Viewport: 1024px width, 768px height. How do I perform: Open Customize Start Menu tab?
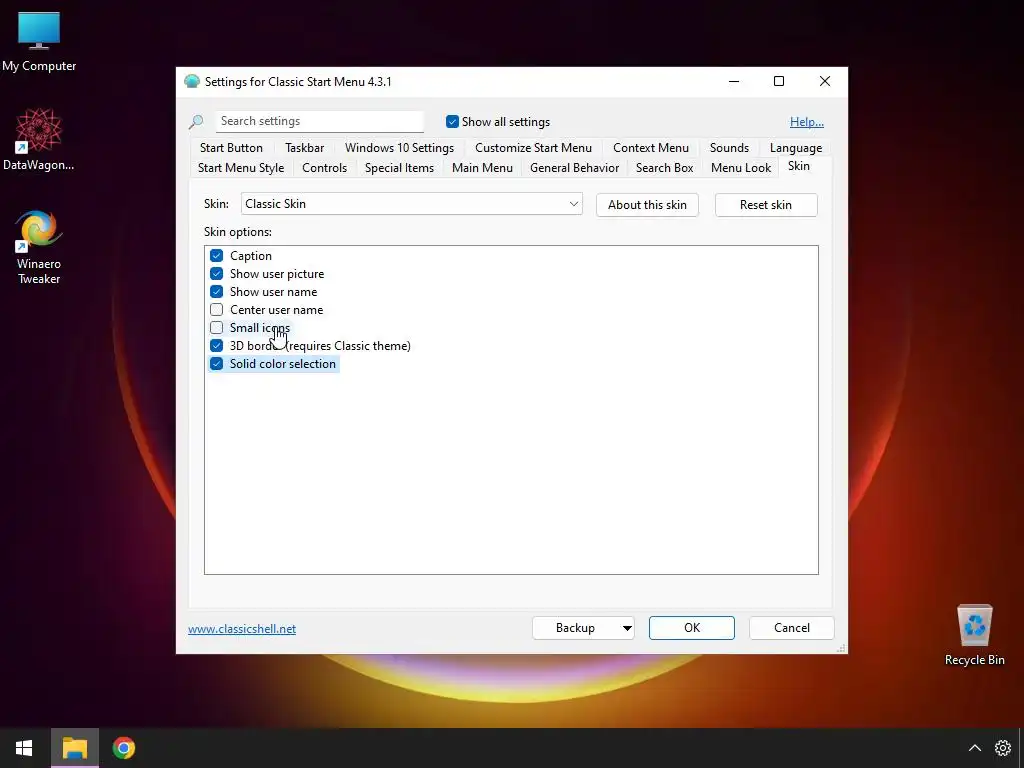[x=533, y=148]
